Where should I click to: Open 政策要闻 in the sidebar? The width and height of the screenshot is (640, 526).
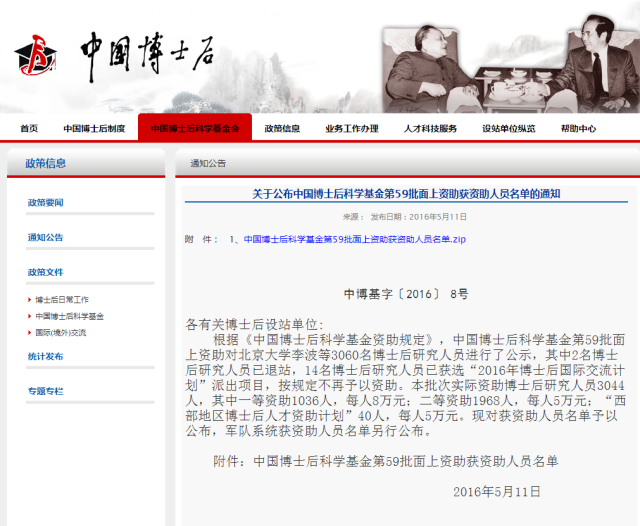(x=45, y=203)
